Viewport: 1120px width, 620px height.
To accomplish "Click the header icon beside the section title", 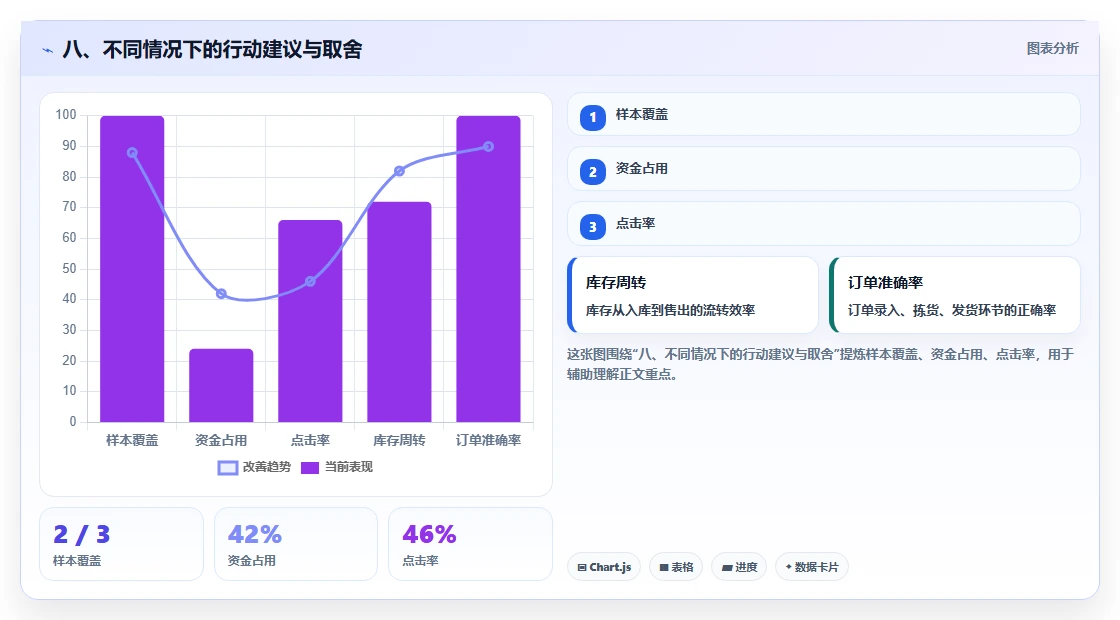I will click(x=48, y=50).
